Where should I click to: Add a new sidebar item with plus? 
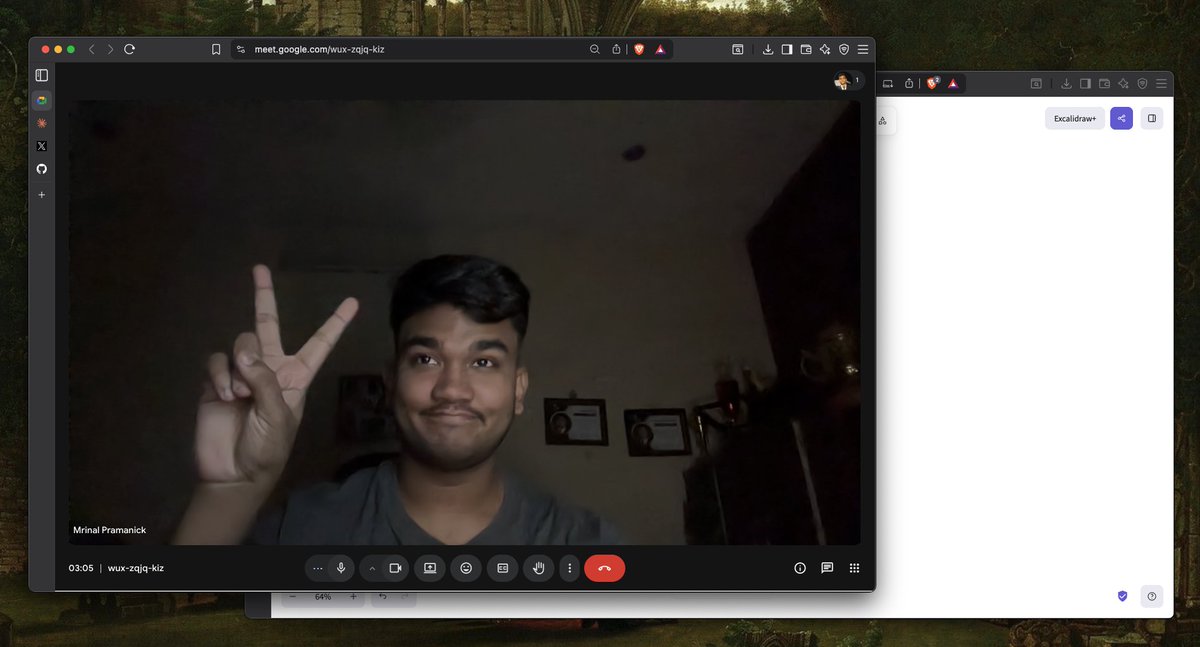pos(42,195)
